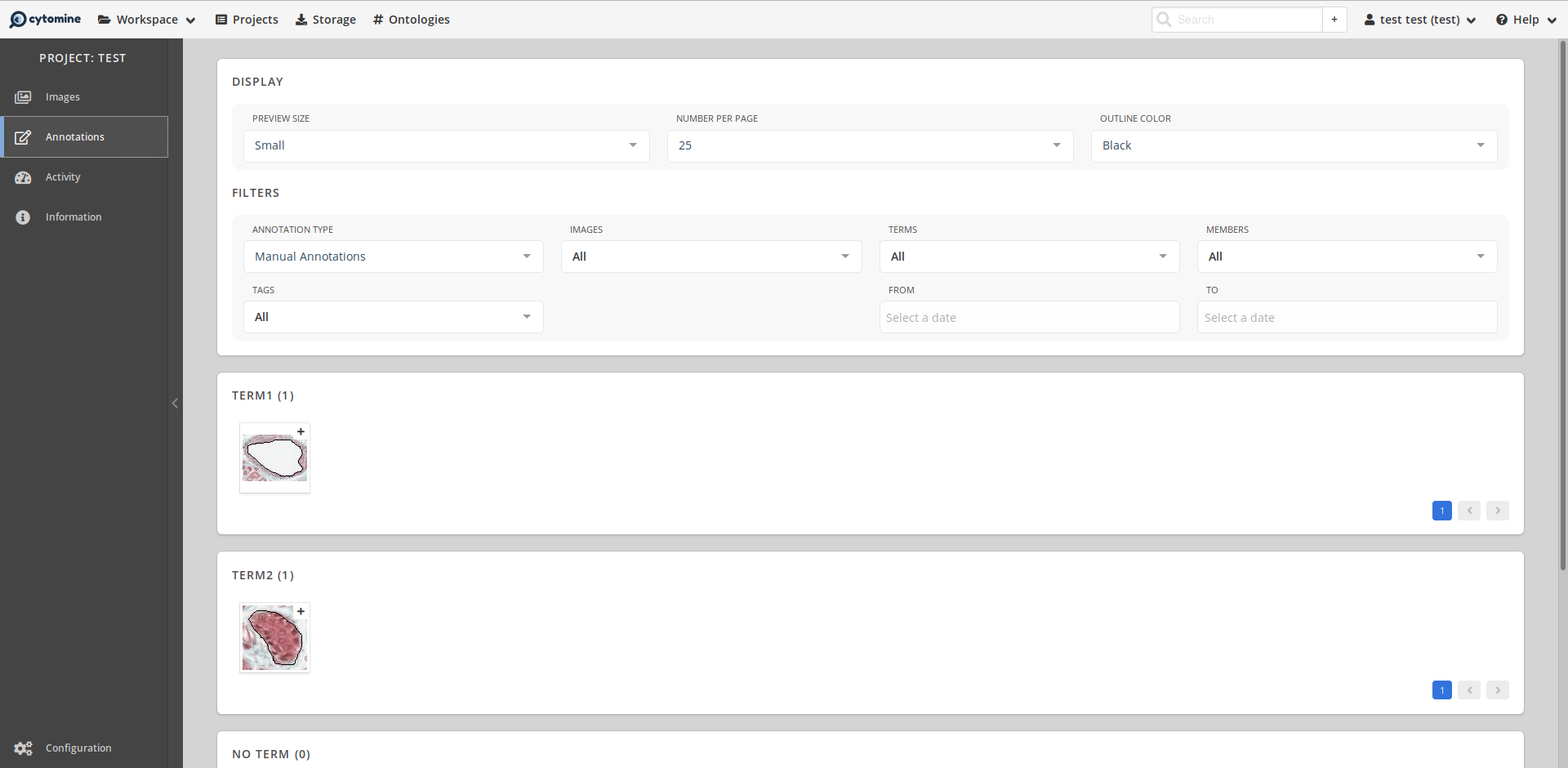Open the Configuration gears icon

[x=23, y=748]
